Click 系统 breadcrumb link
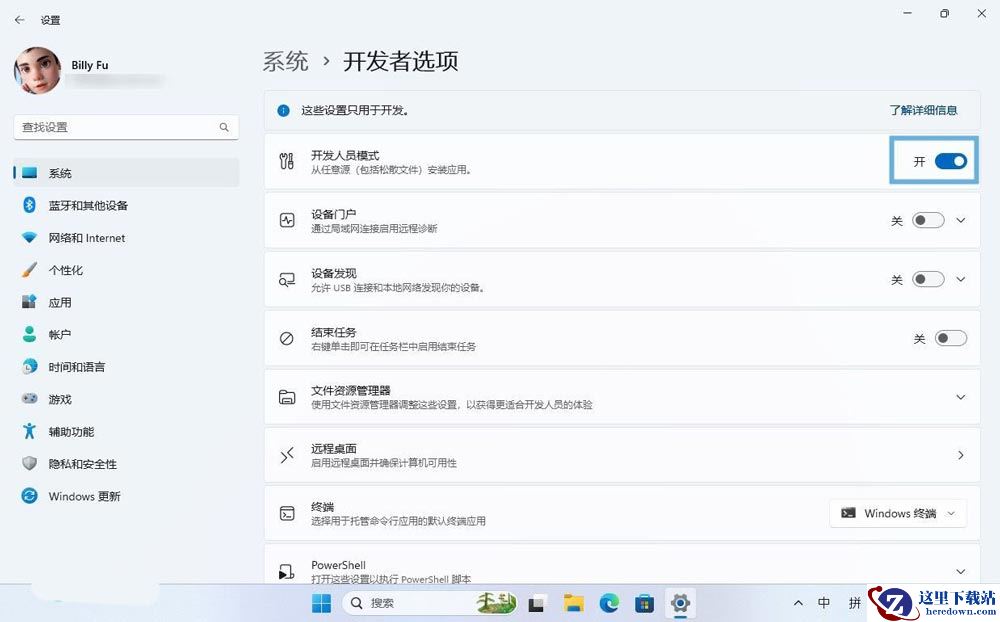This screenshot has width=1000, height=622. point(286,61)
